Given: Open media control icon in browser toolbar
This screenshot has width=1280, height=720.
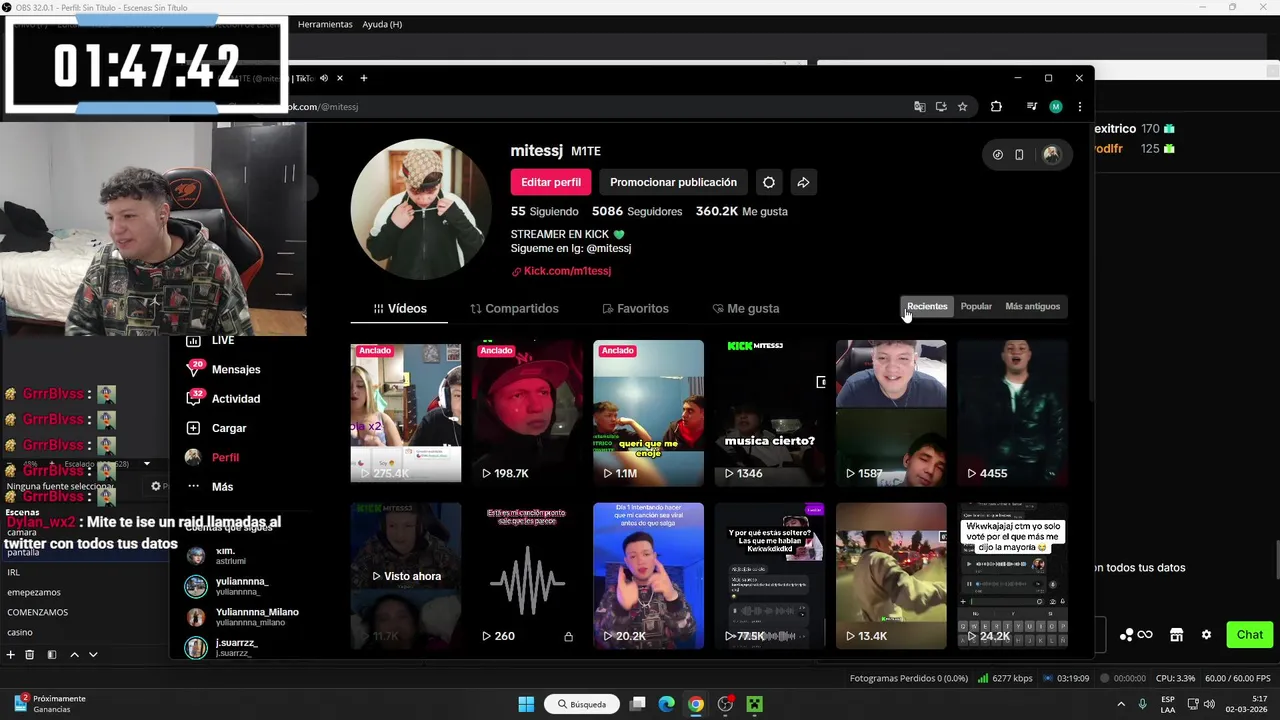Looking at the screenshot, I should [1032, 107].
